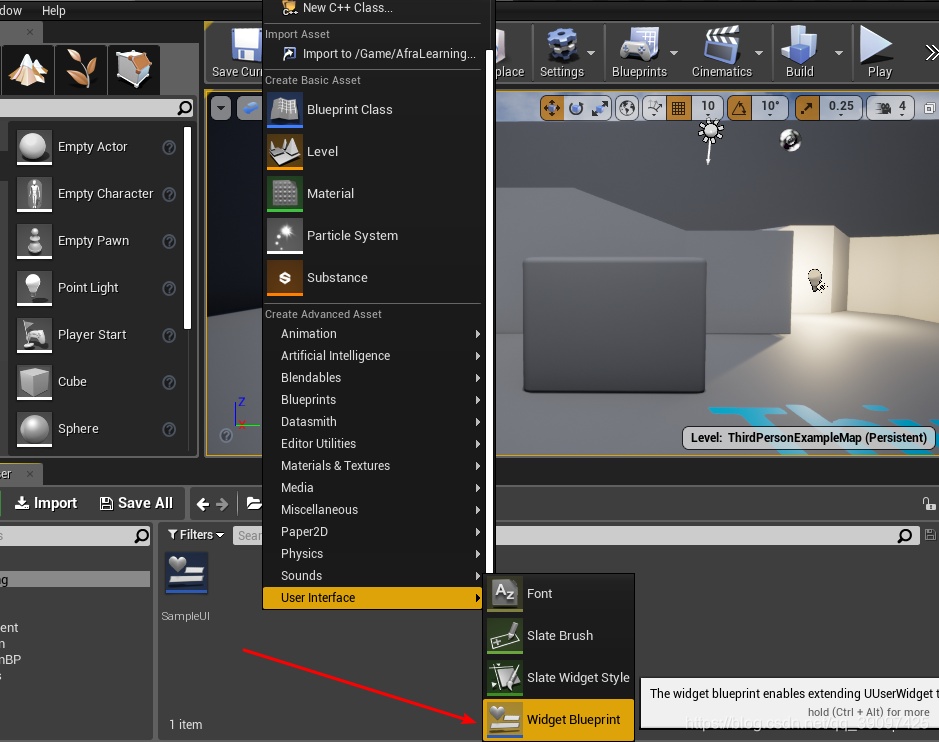Open the Help menu
The width and height of the screenshot is (939, 742).
tap(53, 10)
